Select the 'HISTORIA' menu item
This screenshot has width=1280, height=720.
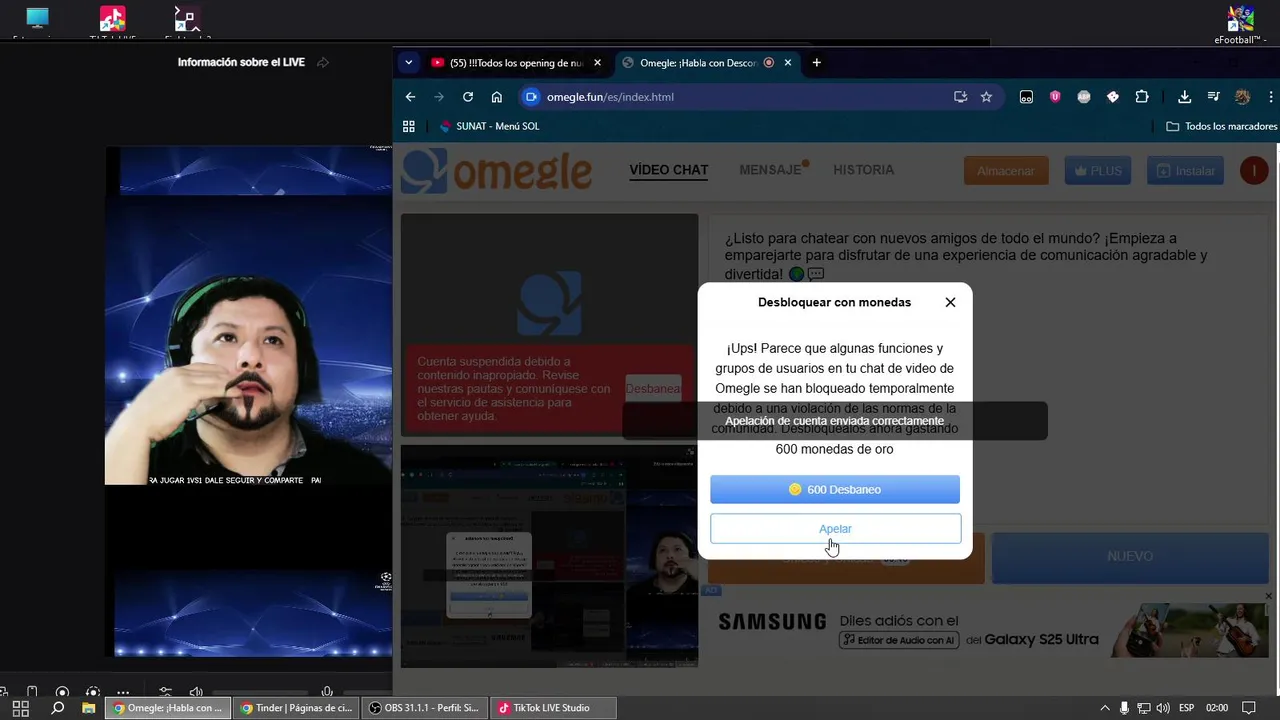pyautogui.click(x=863, y=170)
